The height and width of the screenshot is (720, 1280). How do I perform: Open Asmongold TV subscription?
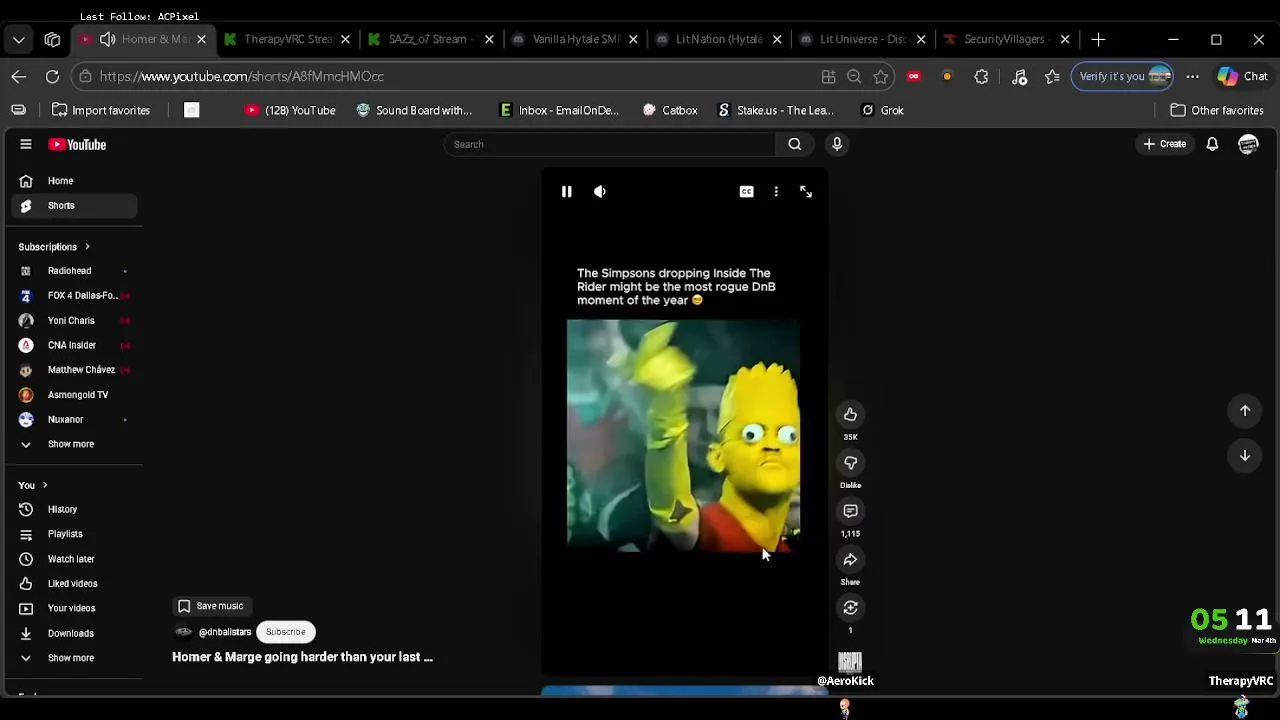click(75, 395)
